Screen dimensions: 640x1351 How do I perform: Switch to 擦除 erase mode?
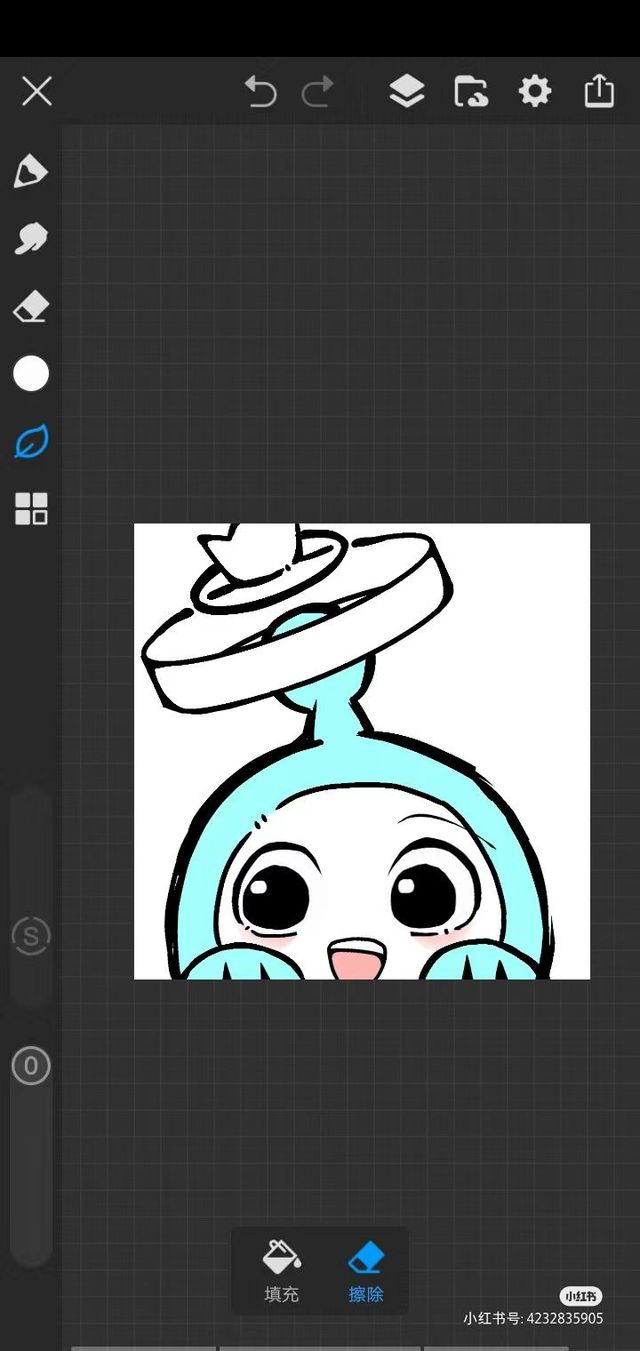pos(366,1271)
